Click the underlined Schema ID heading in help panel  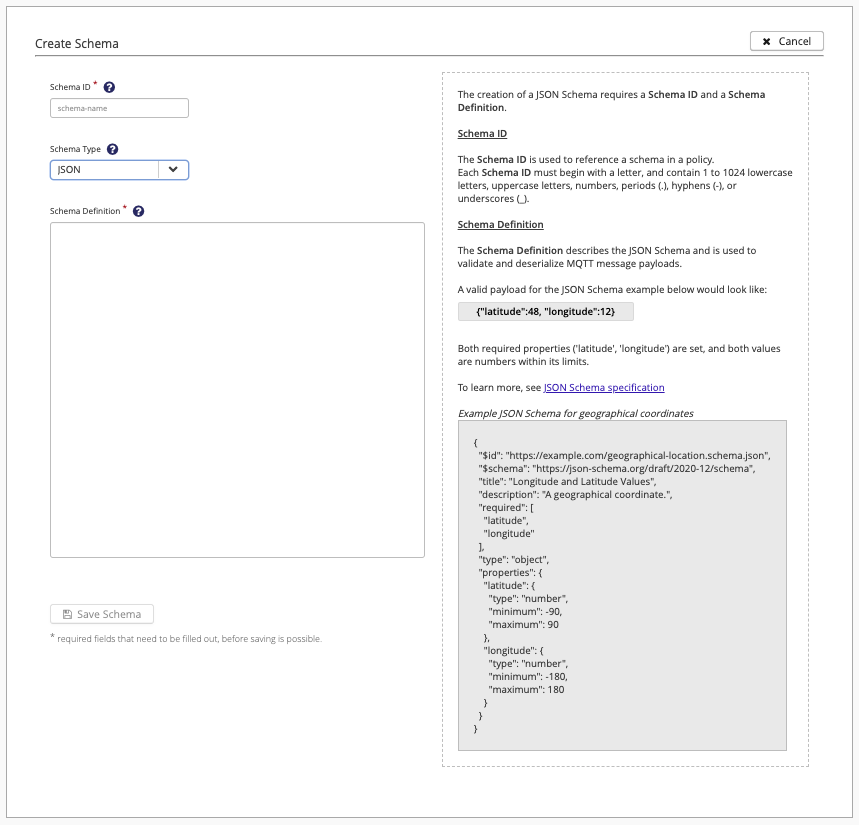(x=482, y=134)
